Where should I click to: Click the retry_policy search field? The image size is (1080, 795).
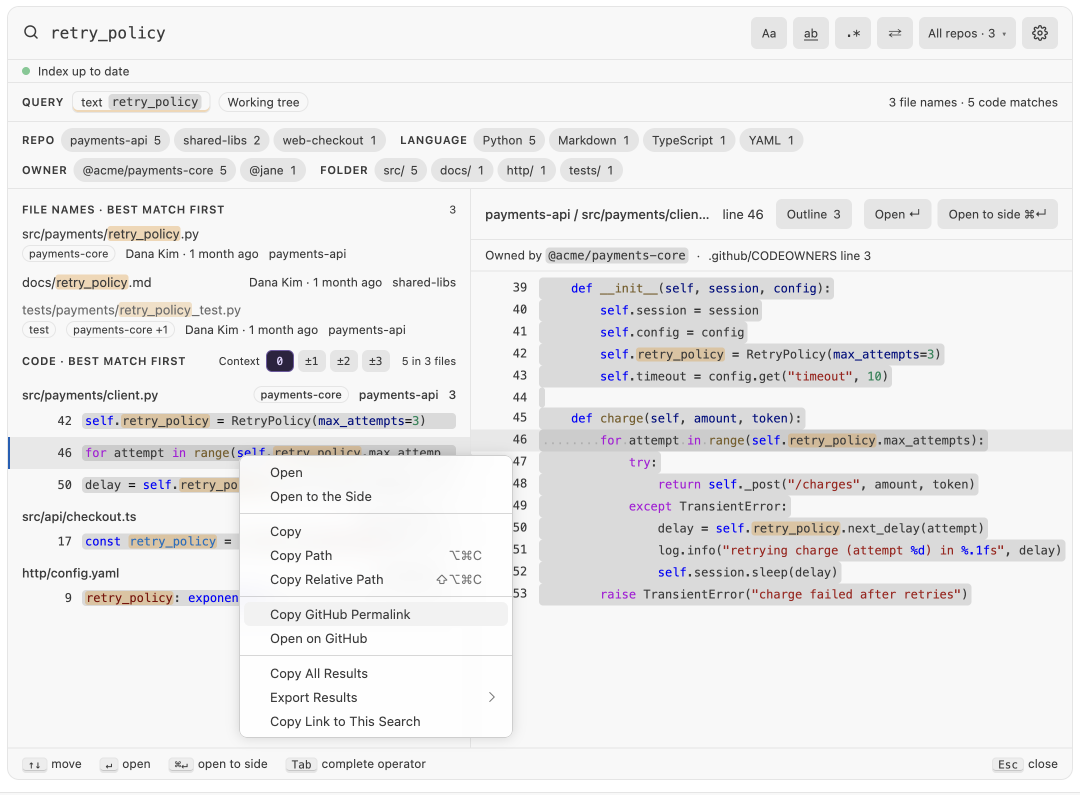(393, 33)
